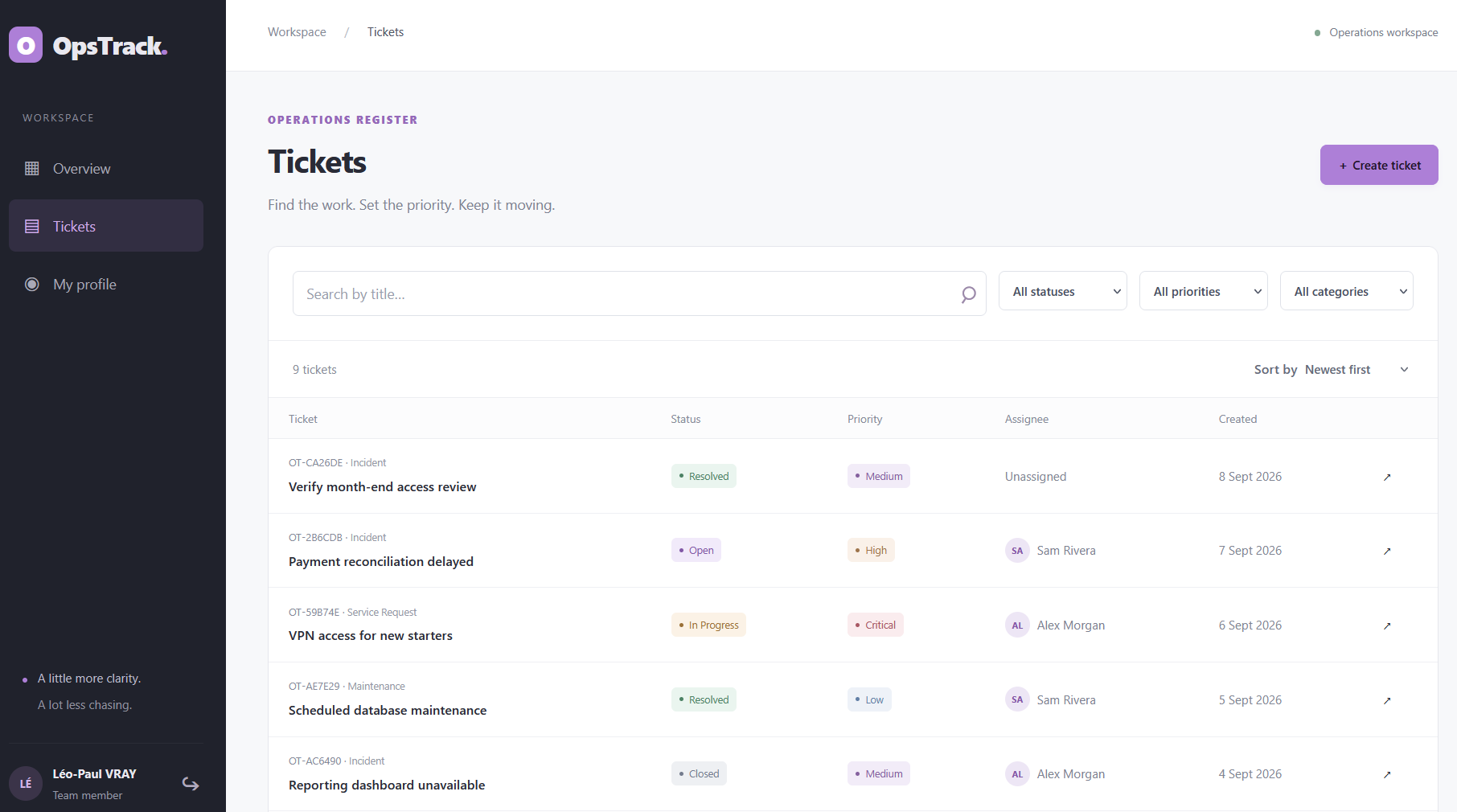Click the Open status badge
This screenshot has width=1457, height=812.
(696, 550)
